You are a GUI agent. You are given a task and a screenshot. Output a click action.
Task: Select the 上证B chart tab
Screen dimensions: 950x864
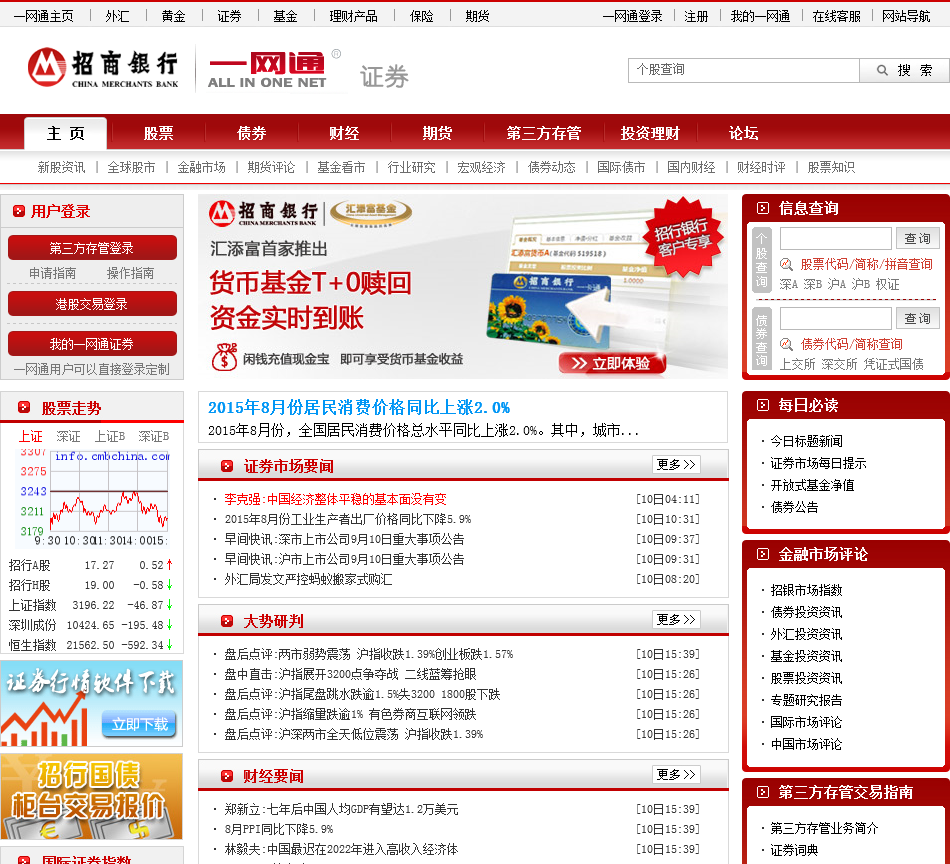pos(110,436)
